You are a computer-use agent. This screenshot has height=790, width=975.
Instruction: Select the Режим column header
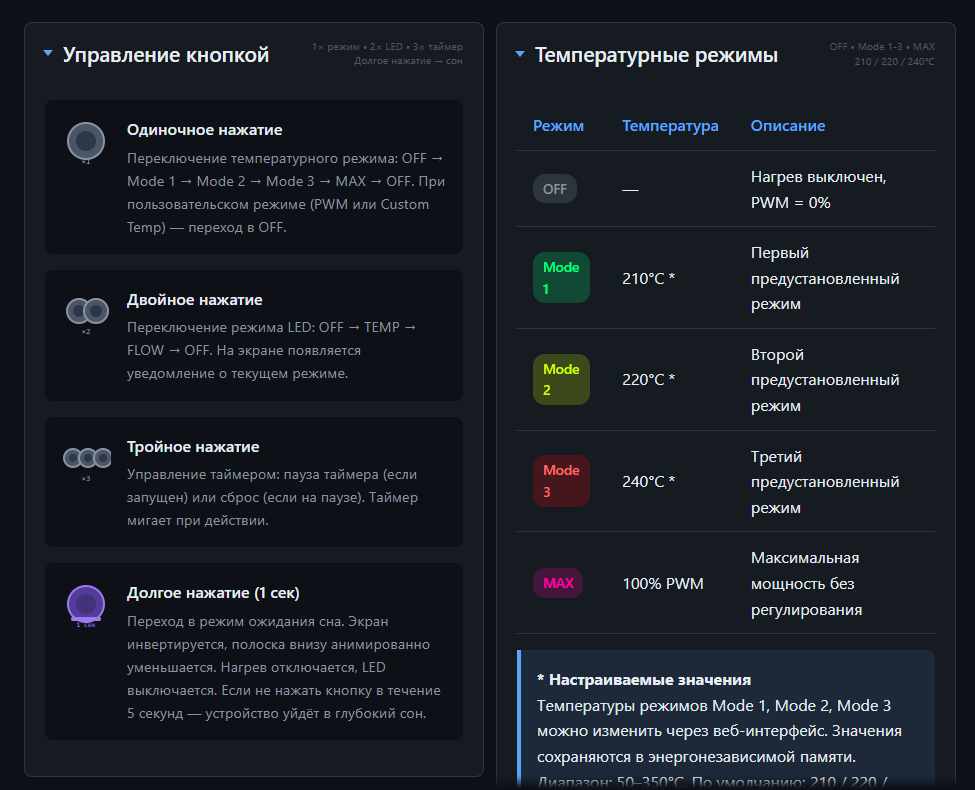coord(556,125)
